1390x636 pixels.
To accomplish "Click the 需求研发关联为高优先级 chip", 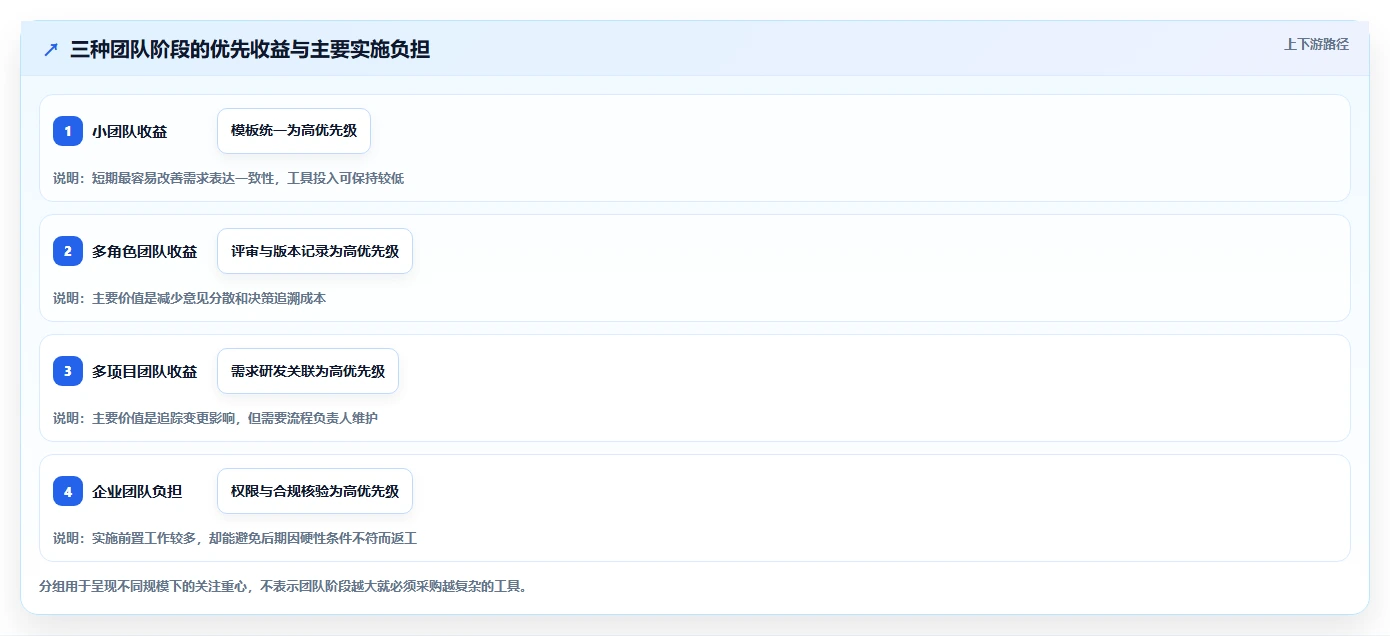I will (x=308, y=371).
